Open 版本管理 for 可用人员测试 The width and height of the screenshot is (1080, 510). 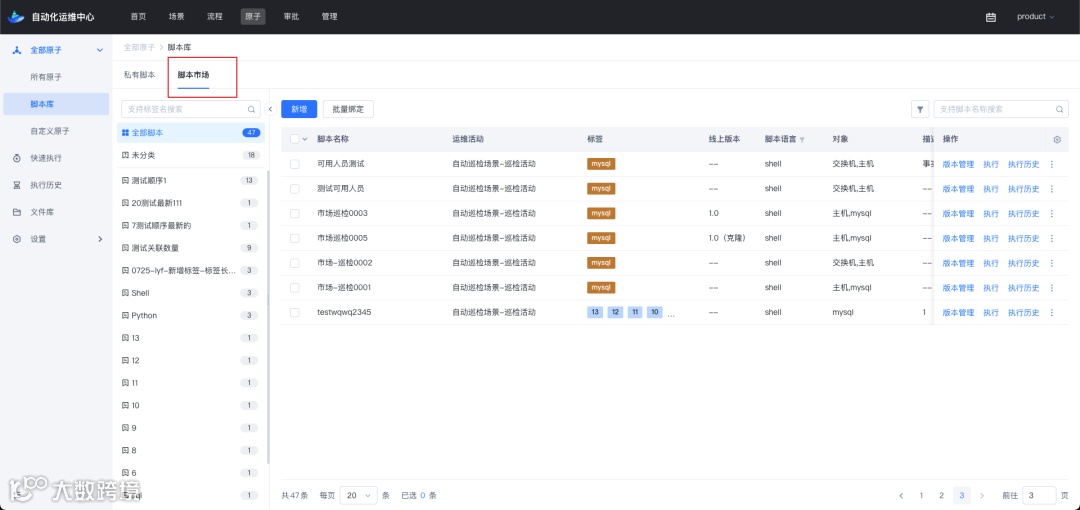958,164
